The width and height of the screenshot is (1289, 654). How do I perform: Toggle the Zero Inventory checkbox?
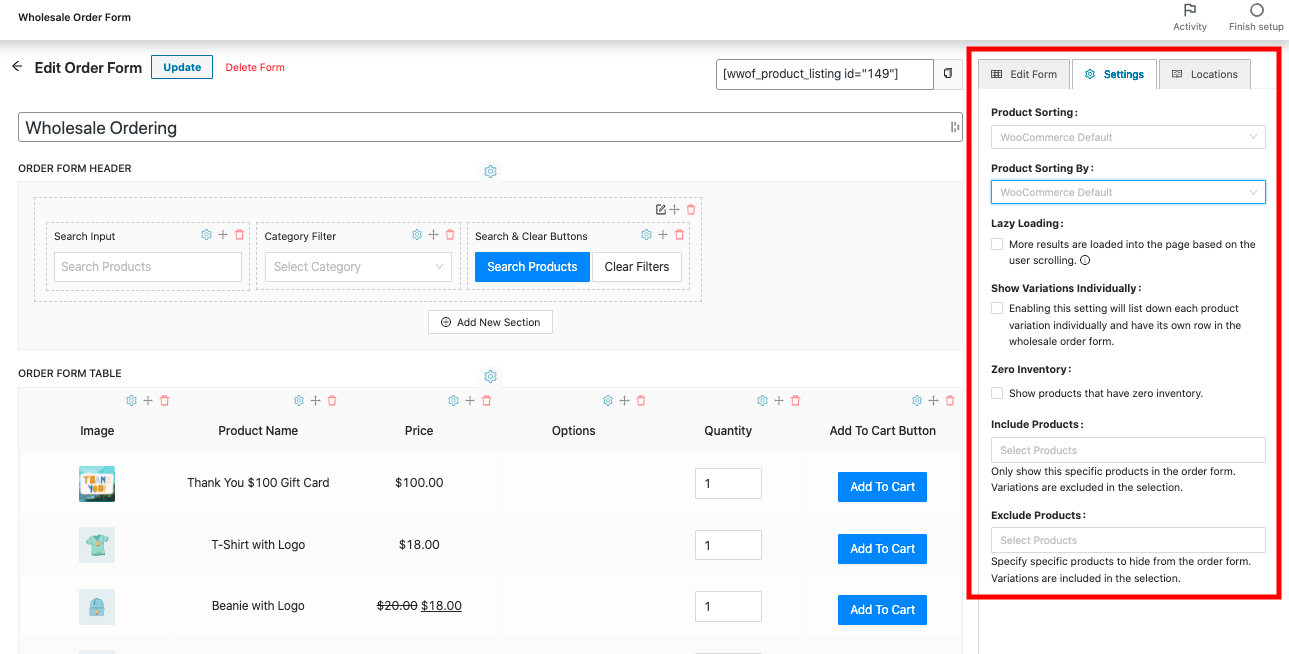(x=997, y=394)
